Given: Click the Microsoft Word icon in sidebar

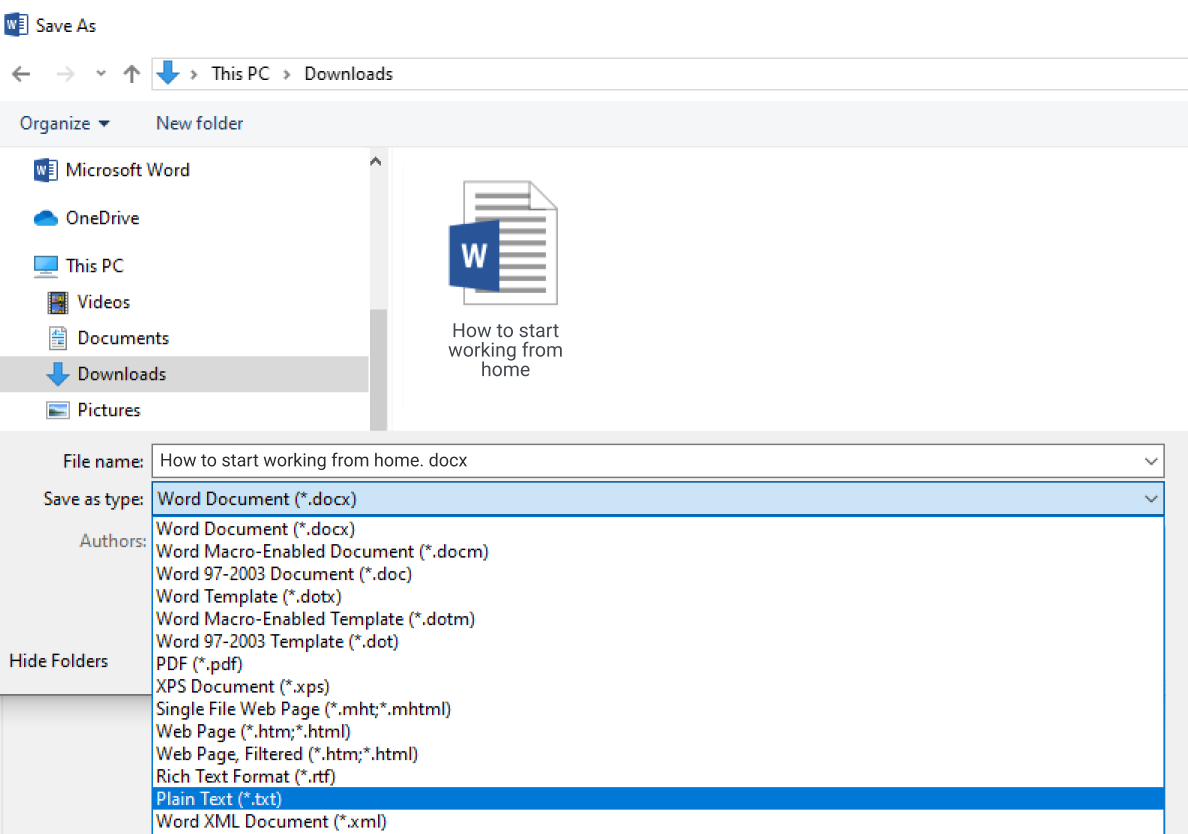Looking at the screenshot, I should 45,170.
